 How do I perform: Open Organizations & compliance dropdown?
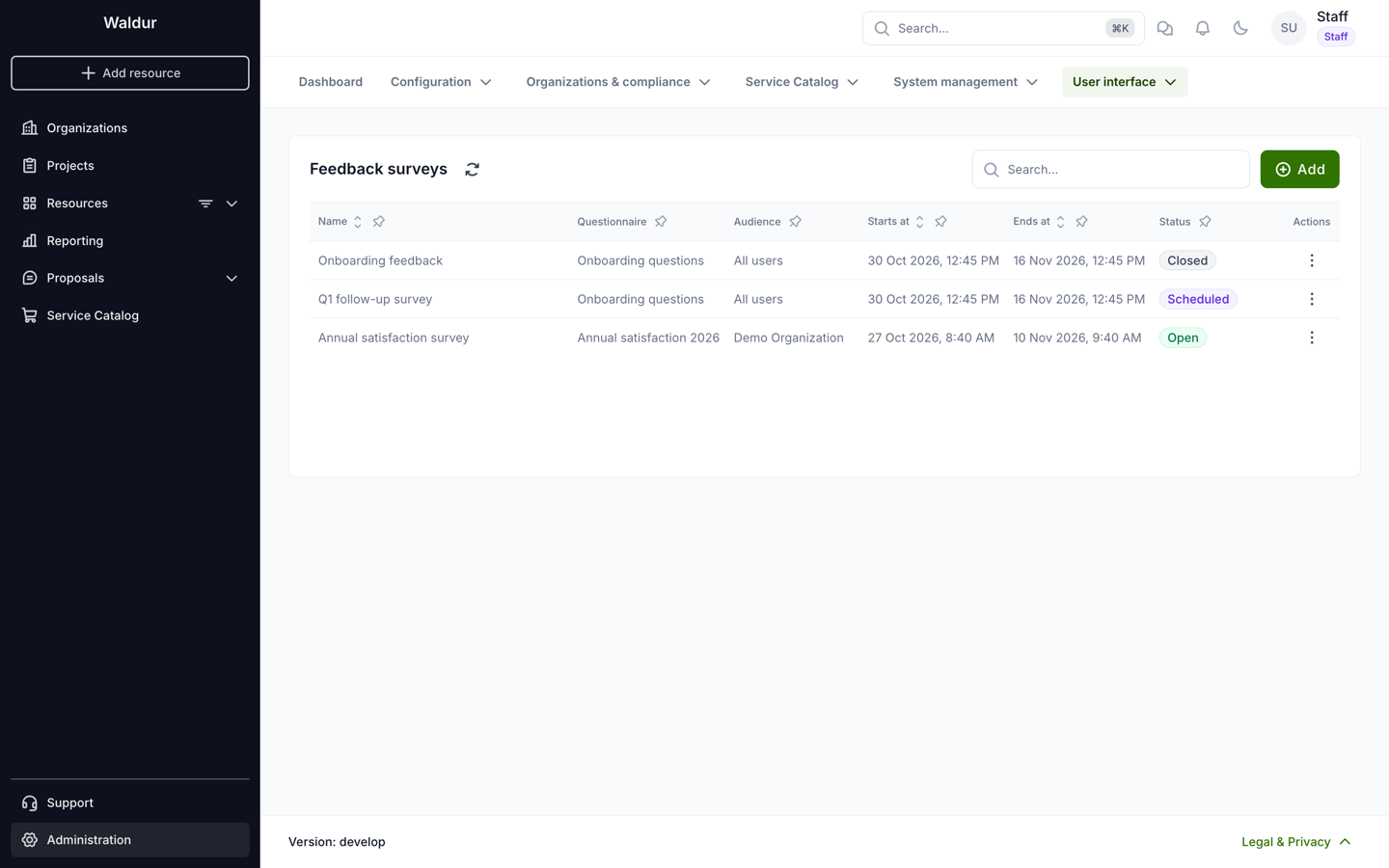pyautogui.click(x=618, y=82)
